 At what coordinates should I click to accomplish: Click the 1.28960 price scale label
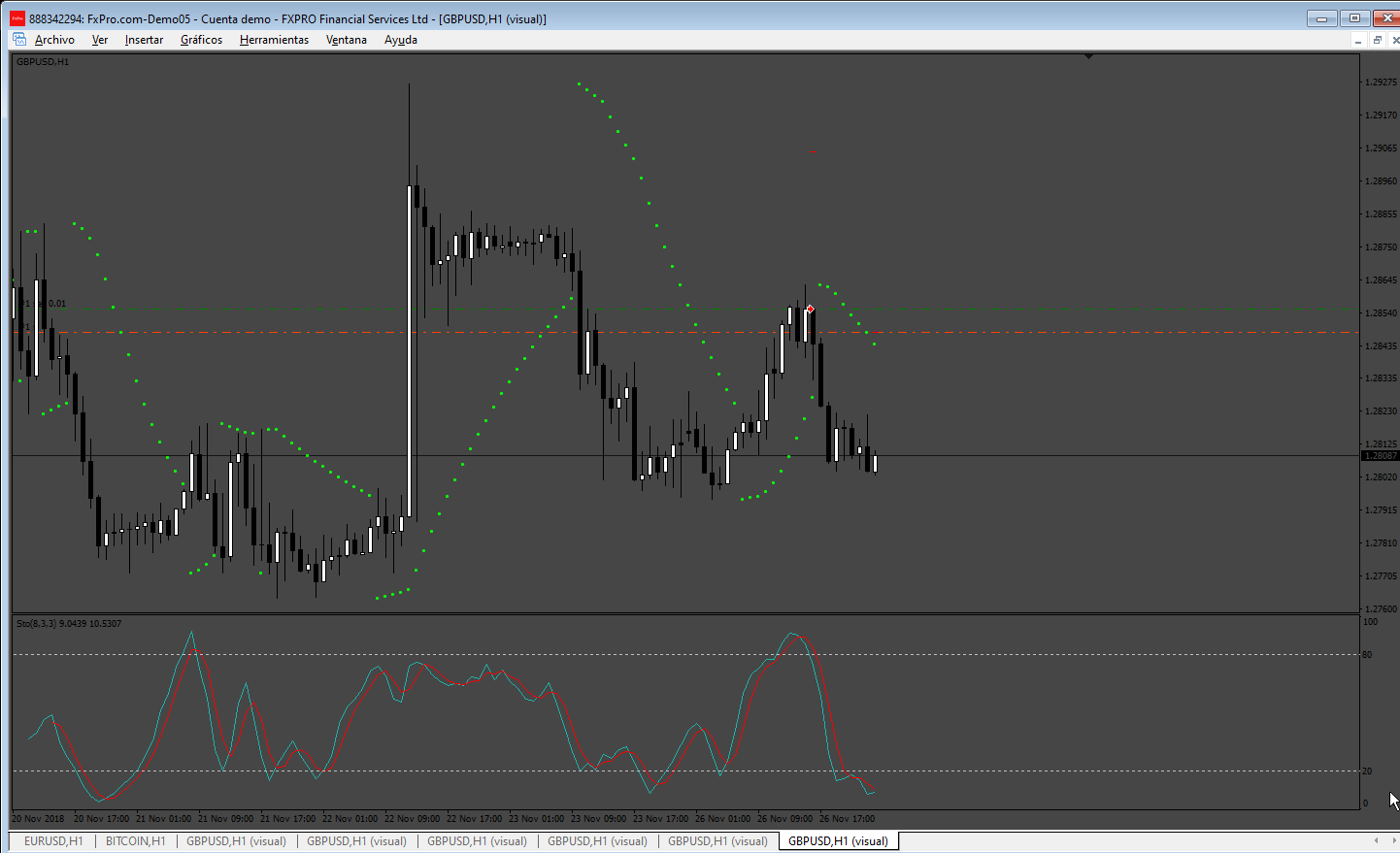(1382, 181)
